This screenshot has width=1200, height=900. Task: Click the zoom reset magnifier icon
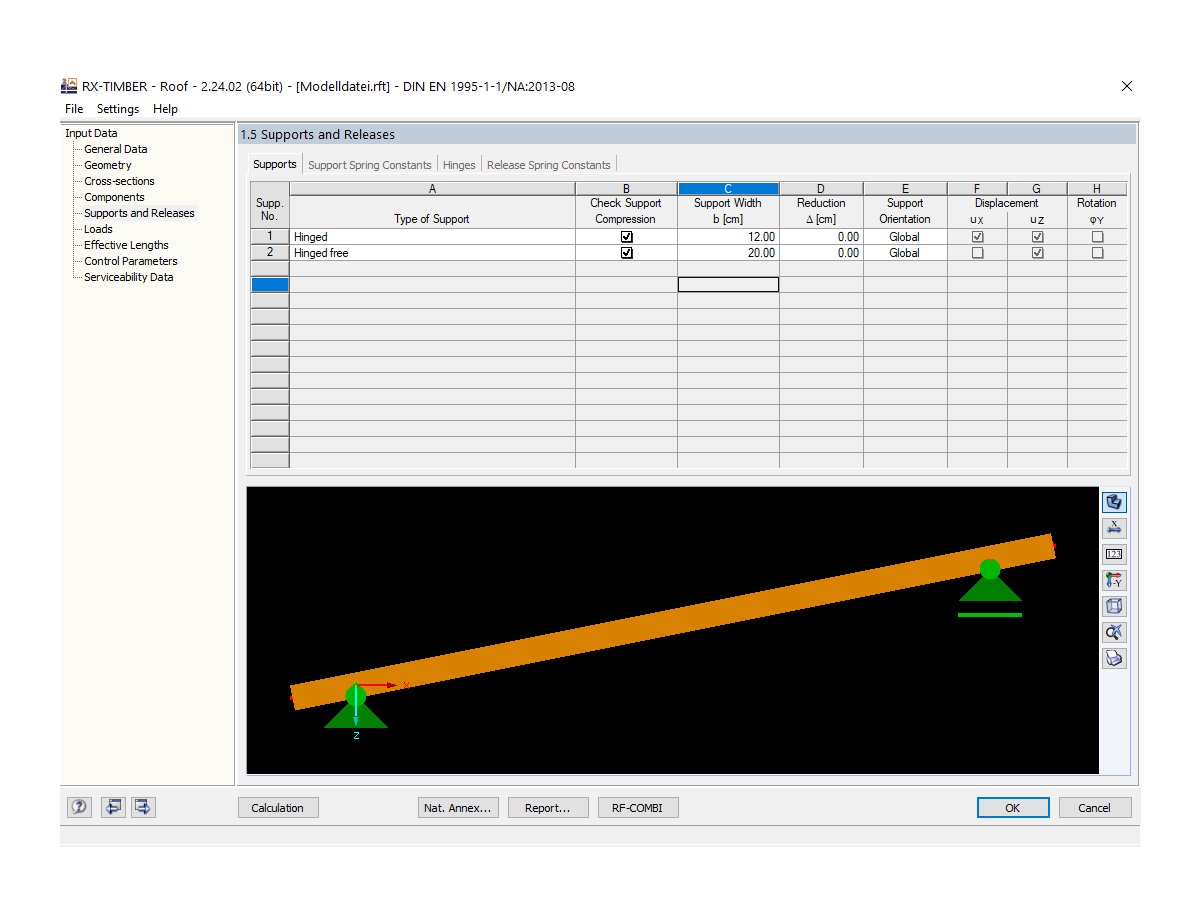coord(1114,632)
